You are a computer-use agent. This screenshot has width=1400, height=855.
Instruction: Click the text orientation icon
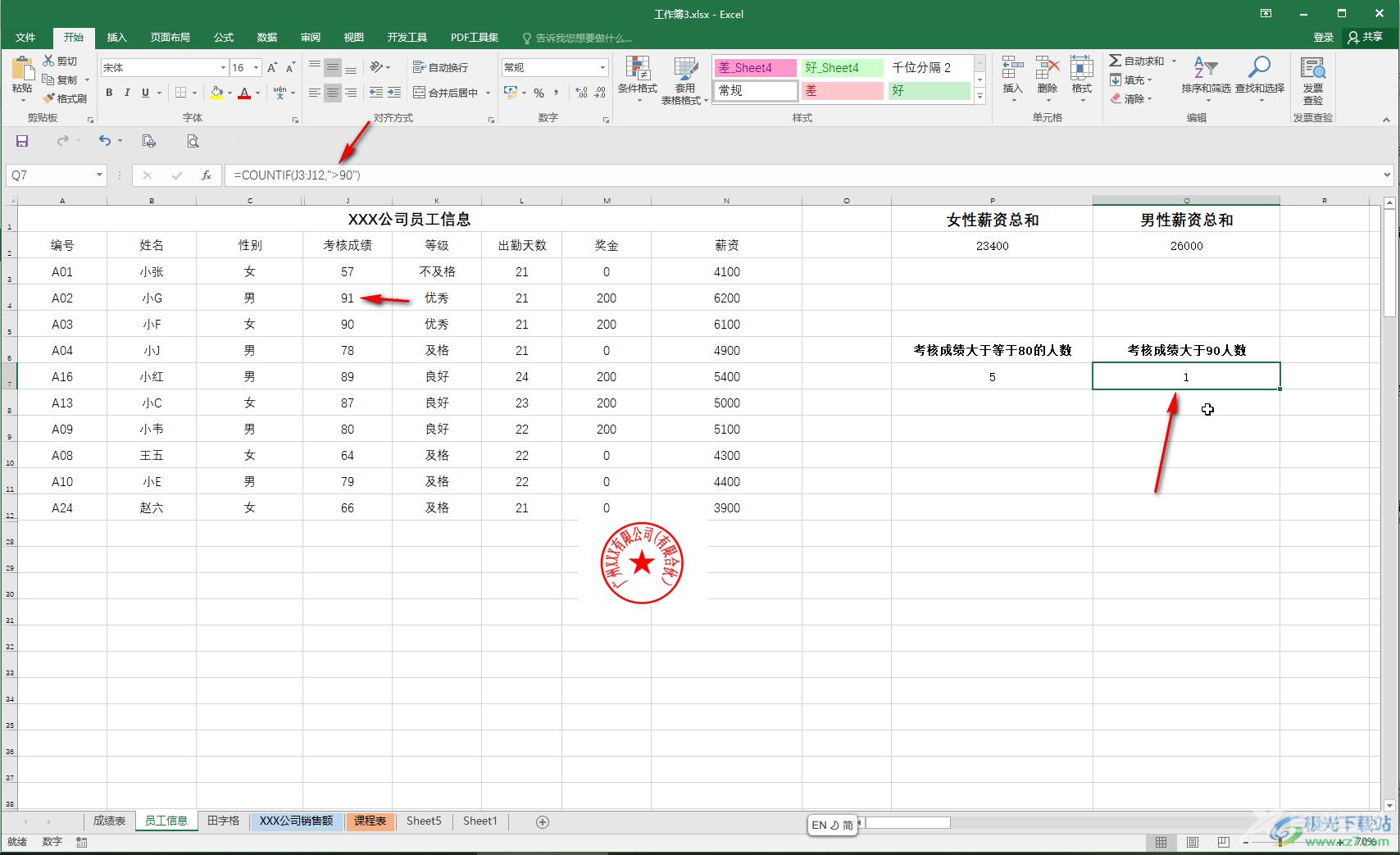pyautogui.click(x=375, y=67)
